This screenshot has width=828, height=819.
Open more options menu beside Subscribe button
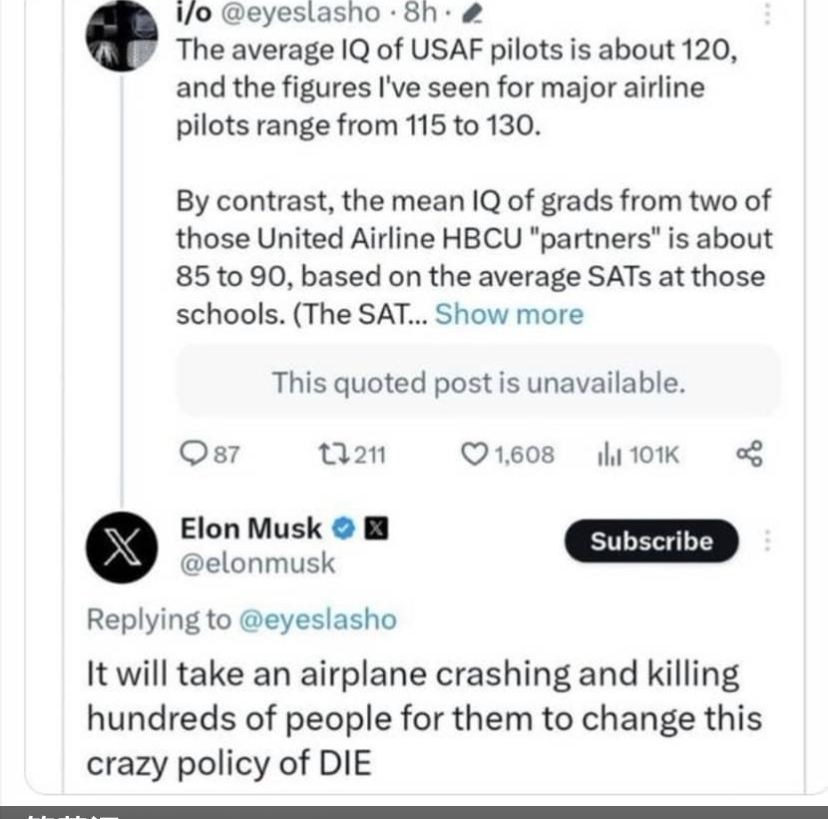coord(768,541)
